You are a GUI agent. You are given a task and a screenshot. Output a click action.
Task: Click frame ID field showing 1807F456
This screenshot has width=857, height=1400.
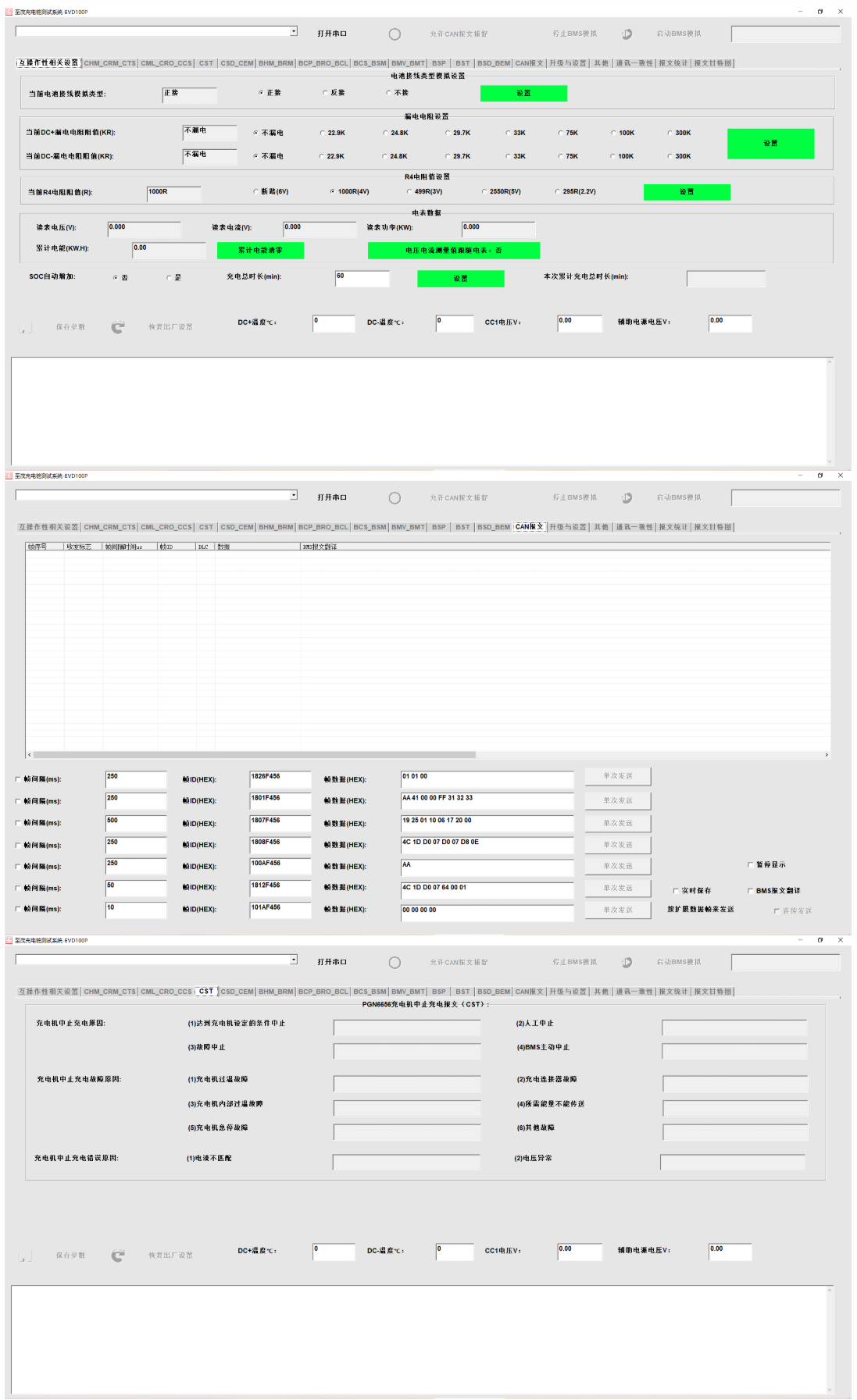pyautogui.click(x=280, y=823)
